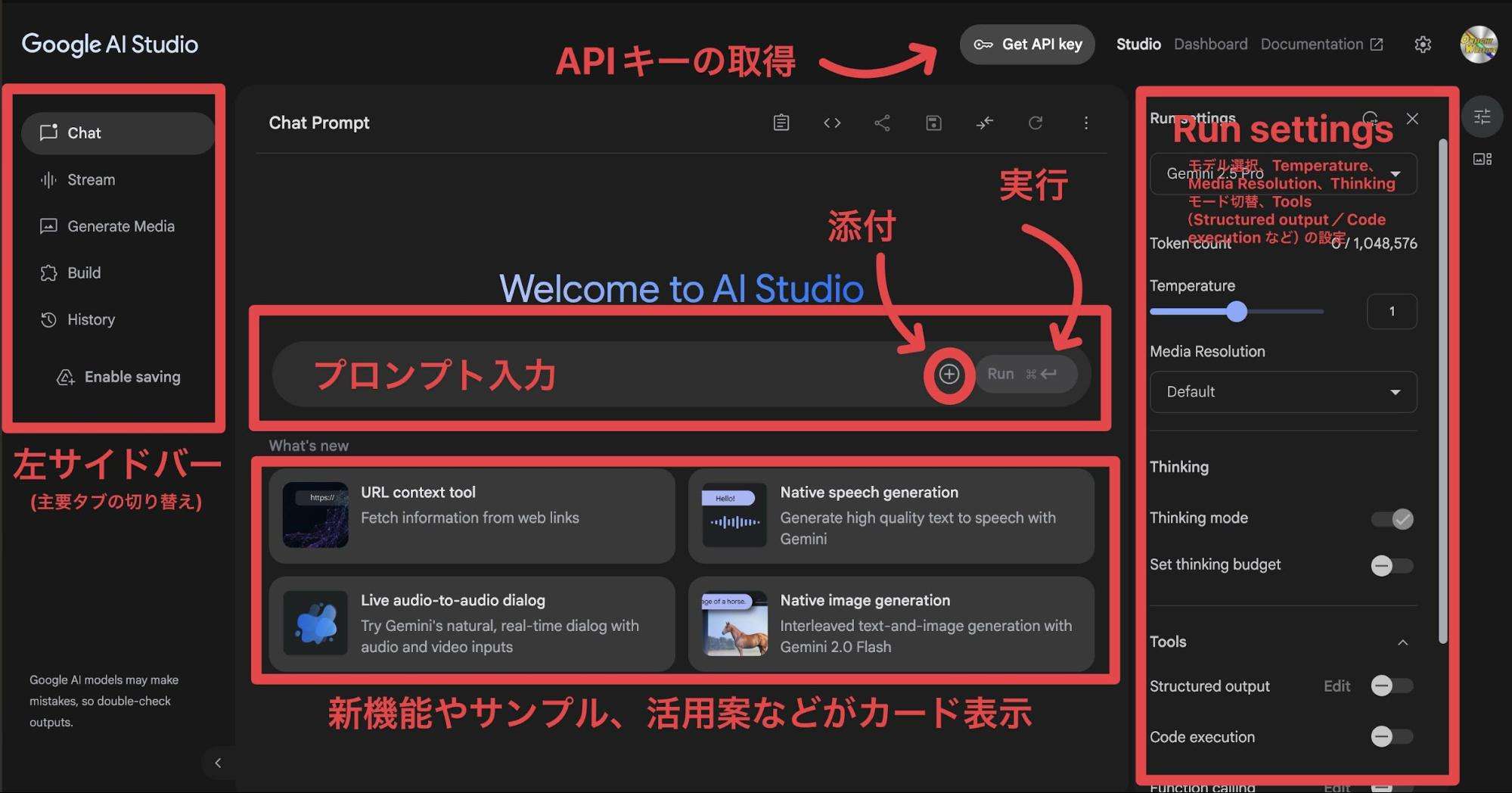
Task: Toggle Thinking mode switch
Action: coord(1392,519)
